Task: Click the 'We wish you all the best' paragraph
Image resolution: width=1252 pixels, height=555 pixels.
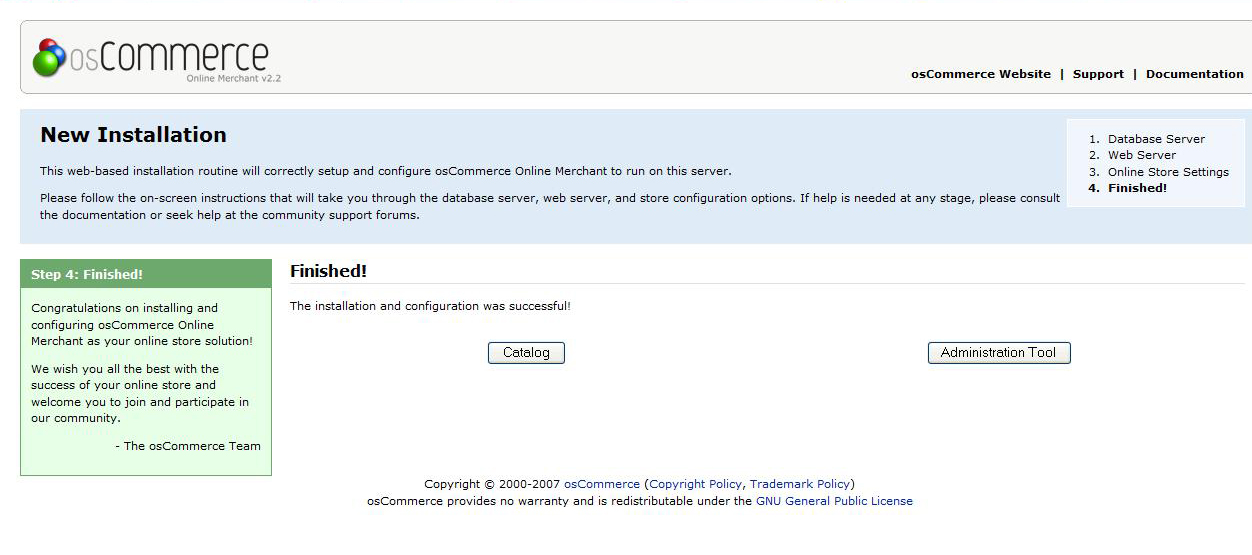Action: (140, 393)
